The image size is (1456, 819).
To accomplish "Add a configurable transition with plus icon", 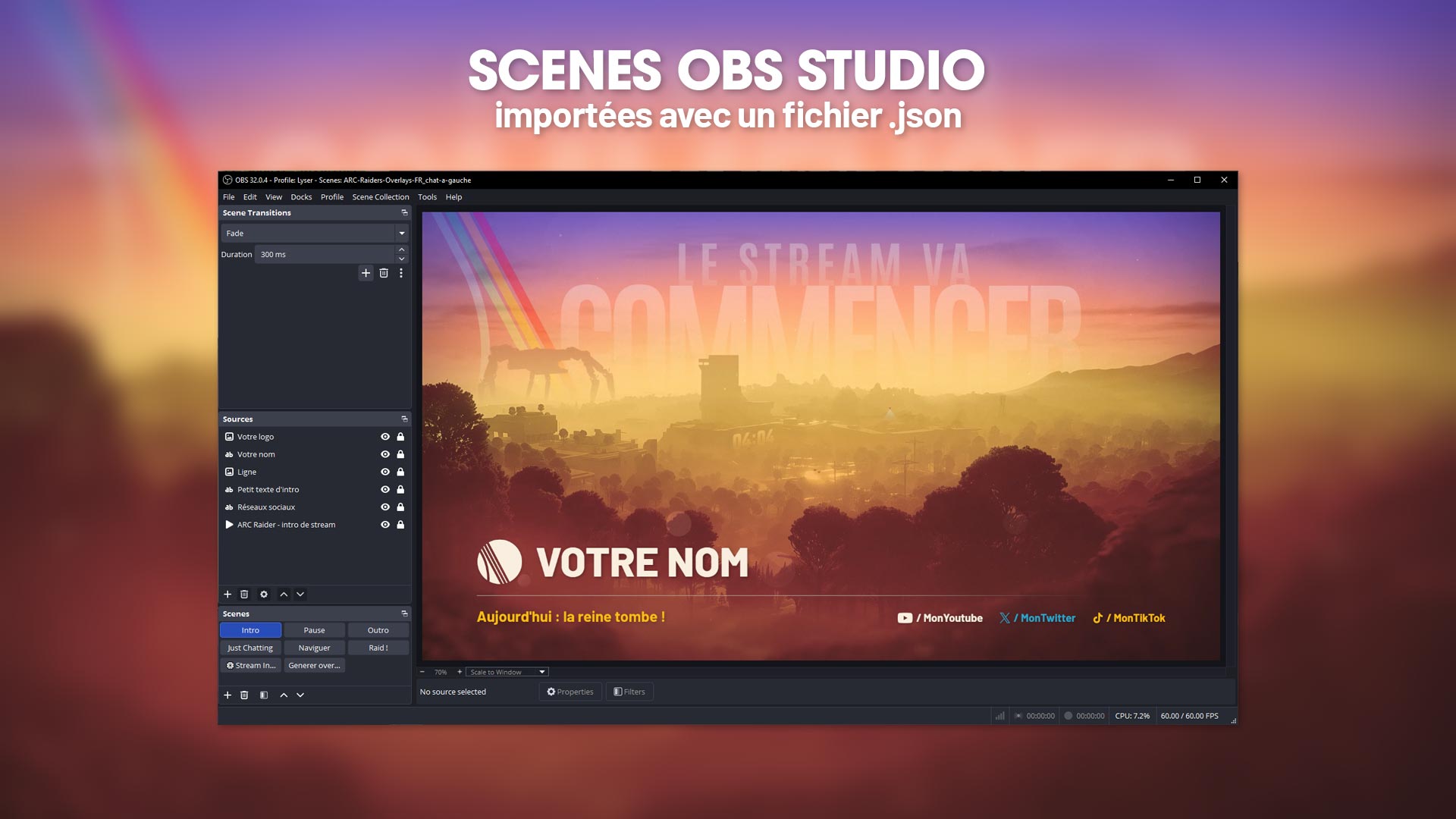I will [366, 273].
